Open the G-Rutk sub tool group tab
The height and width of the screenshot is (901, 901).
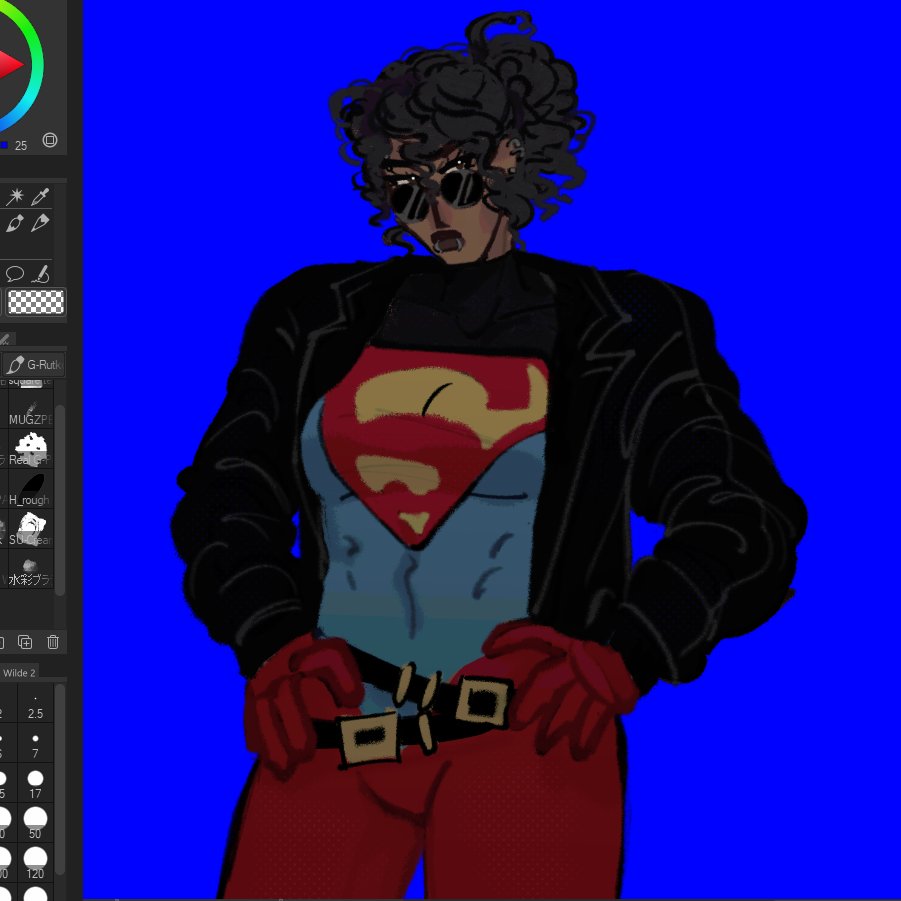[34, 364]
